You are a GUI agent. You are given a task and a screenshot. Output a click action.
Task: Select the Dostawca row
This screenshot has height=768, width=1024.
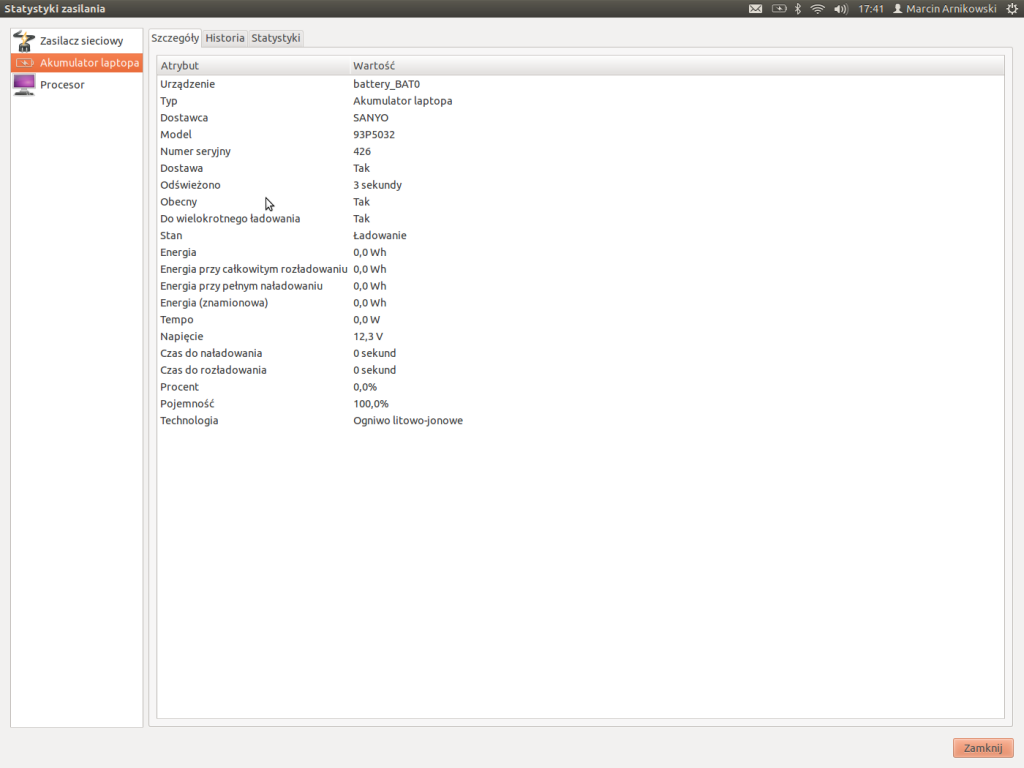[580, 118]
